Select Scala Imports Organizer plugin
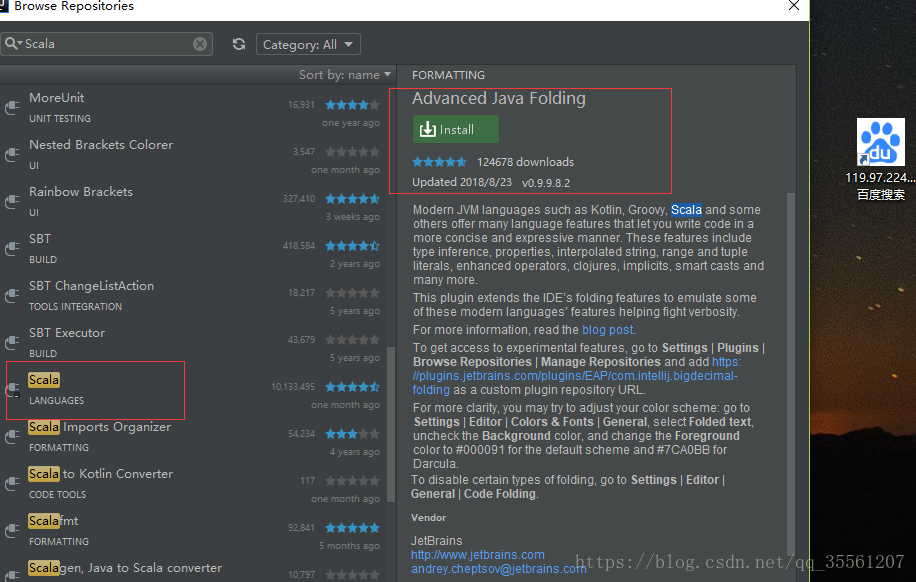The height and width of the screenshot is (582, 916). (x=100, y=427)
